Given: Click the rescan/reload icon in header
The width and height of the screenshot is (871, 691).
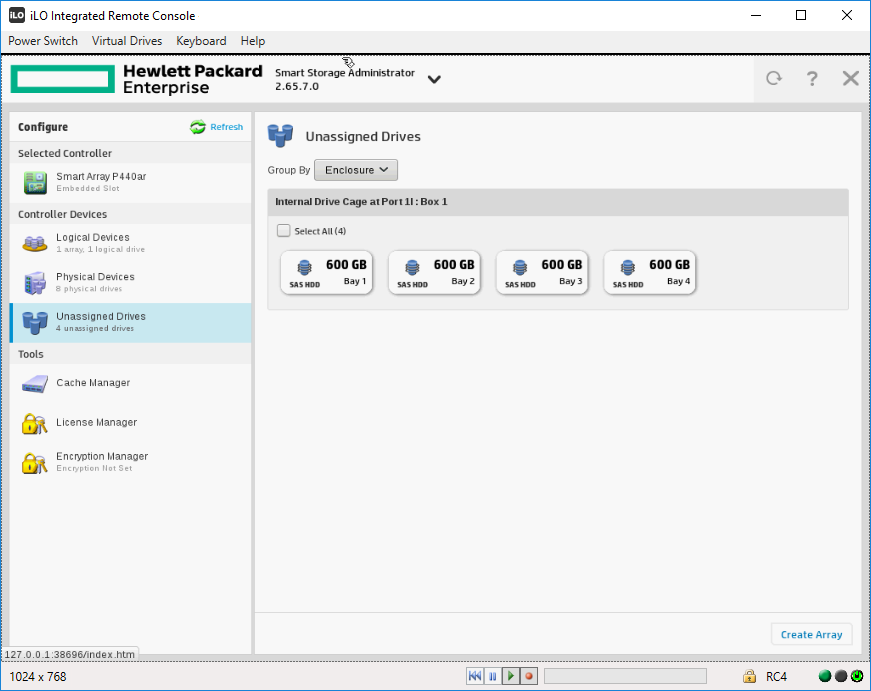Looking at the screenshot, I should [x=774, y=78].
